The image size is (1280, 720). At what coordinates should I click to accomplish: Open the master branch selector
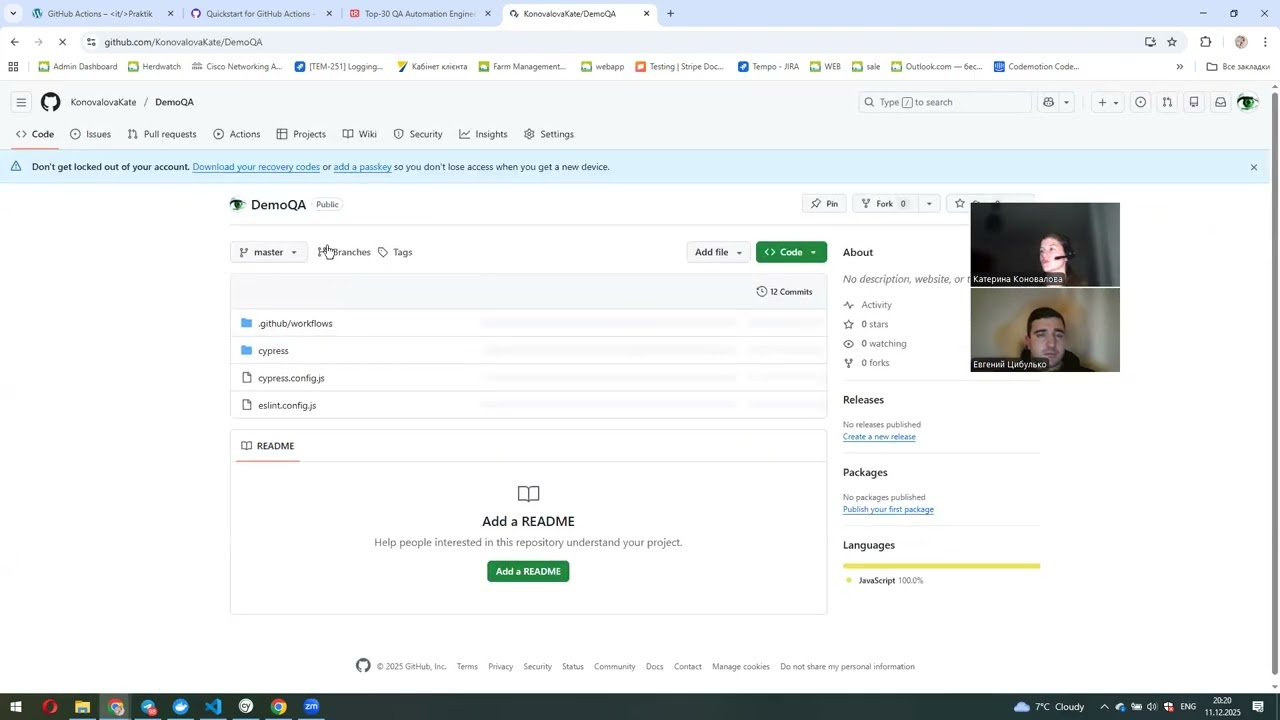268,252
